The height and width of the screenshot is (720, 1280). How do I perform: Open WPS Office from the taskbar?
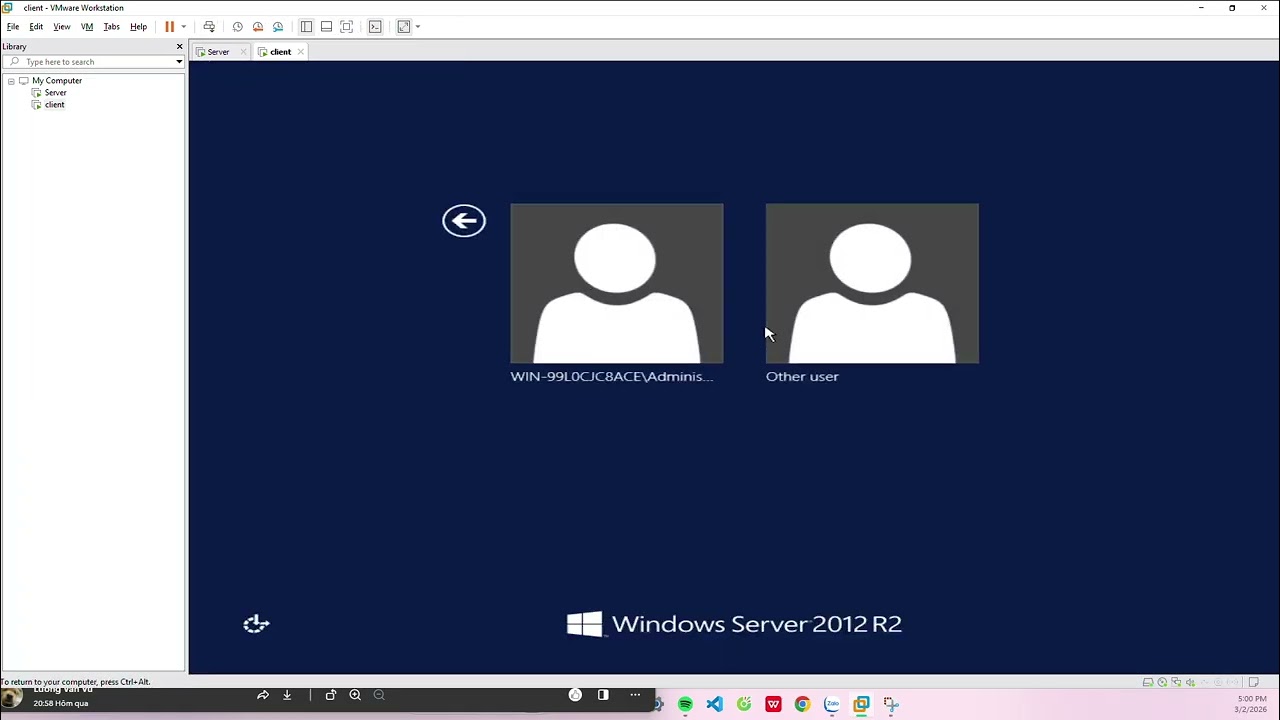pyautogui.click(x=773, y=705)
